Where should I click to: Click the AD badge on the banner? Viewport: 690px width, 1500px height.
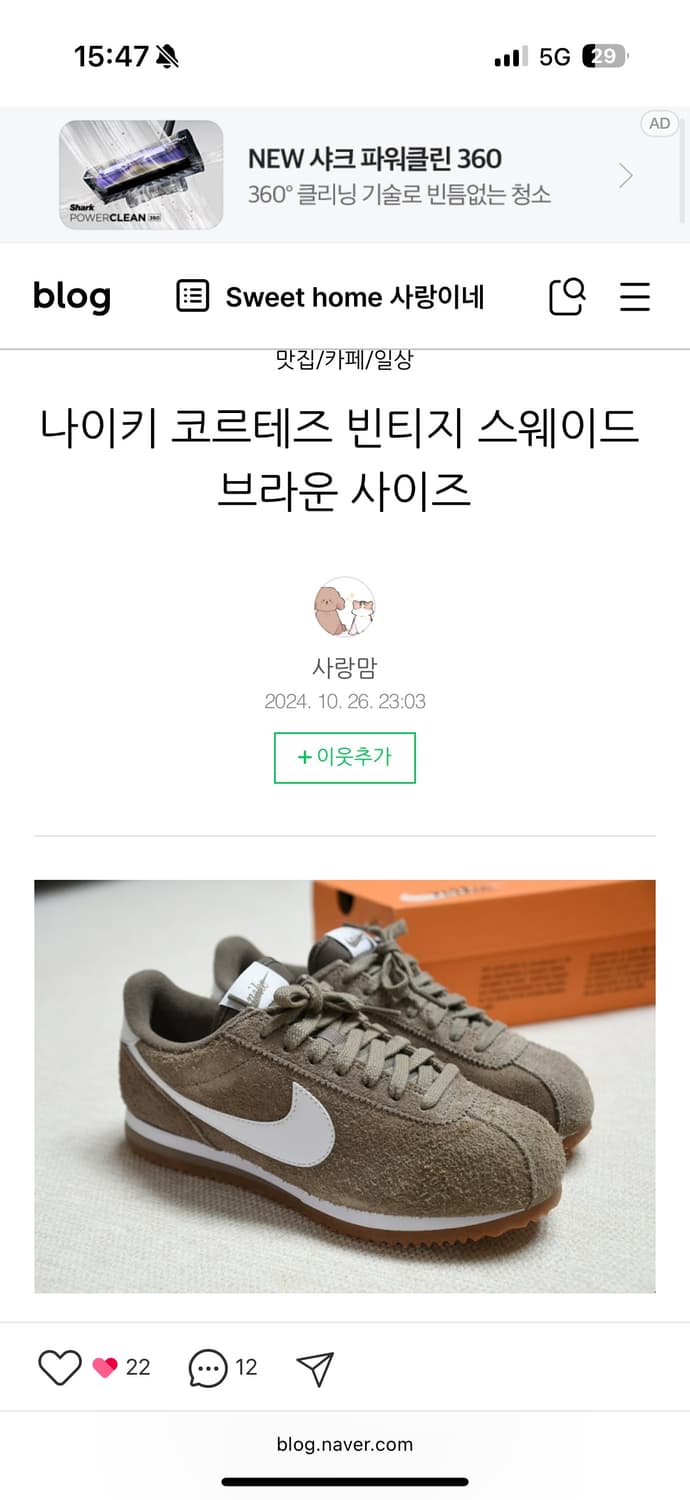pyautogui.click(x=660, y=124)
